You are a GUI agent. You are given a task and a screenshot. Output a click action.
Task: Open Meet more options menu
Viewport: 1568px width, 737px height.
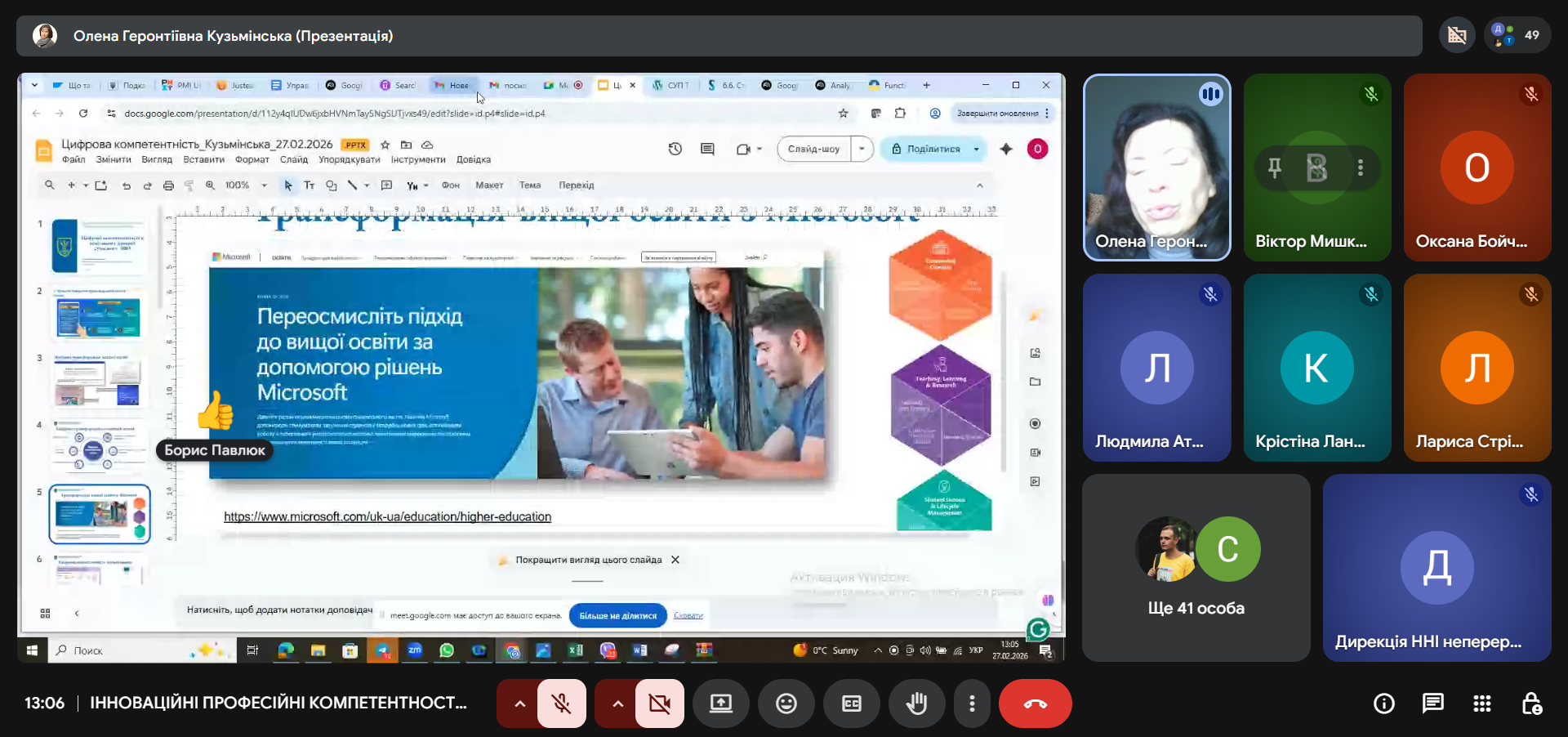(972, 703)
